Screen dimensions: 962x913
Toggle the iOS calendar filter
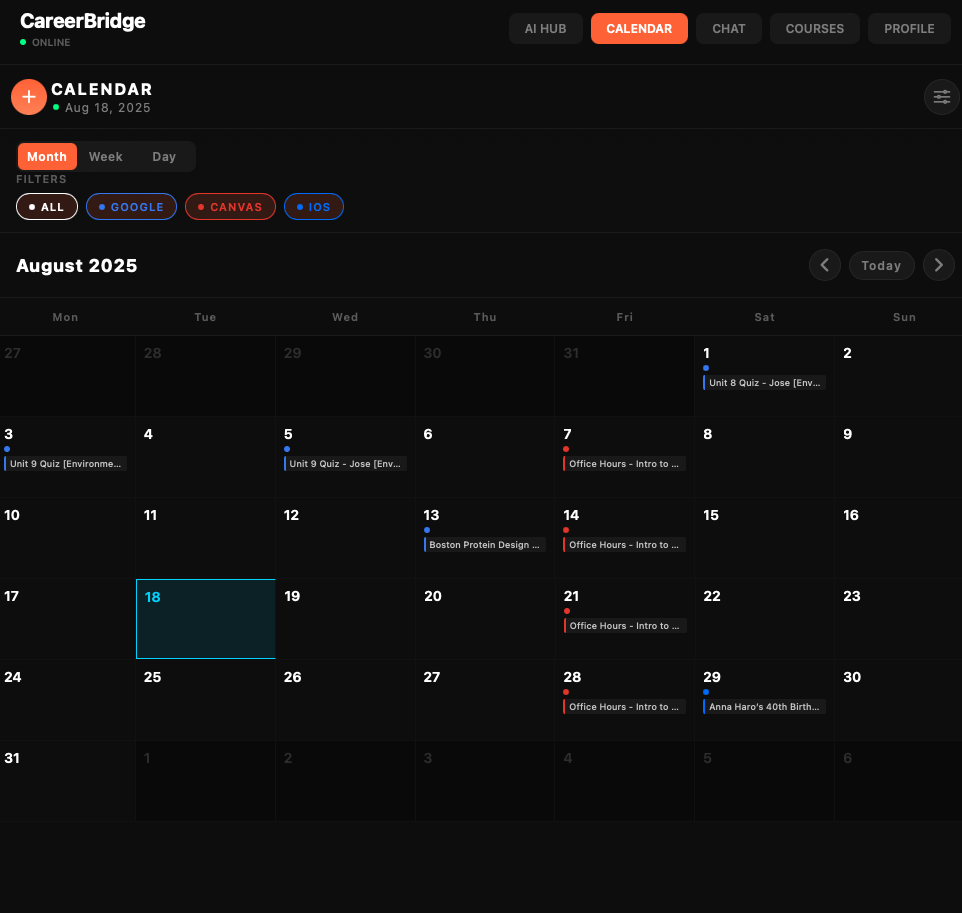314,207
